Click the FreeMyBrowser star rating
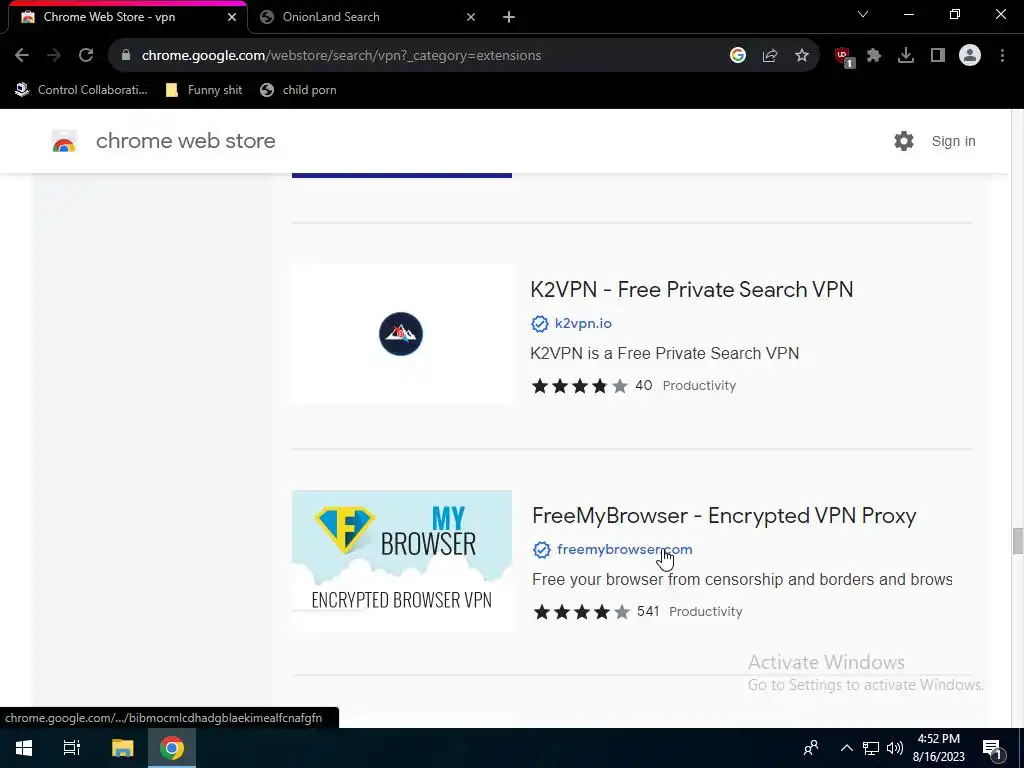Viewport: 1024px width, 768px height. click(581, 612)
